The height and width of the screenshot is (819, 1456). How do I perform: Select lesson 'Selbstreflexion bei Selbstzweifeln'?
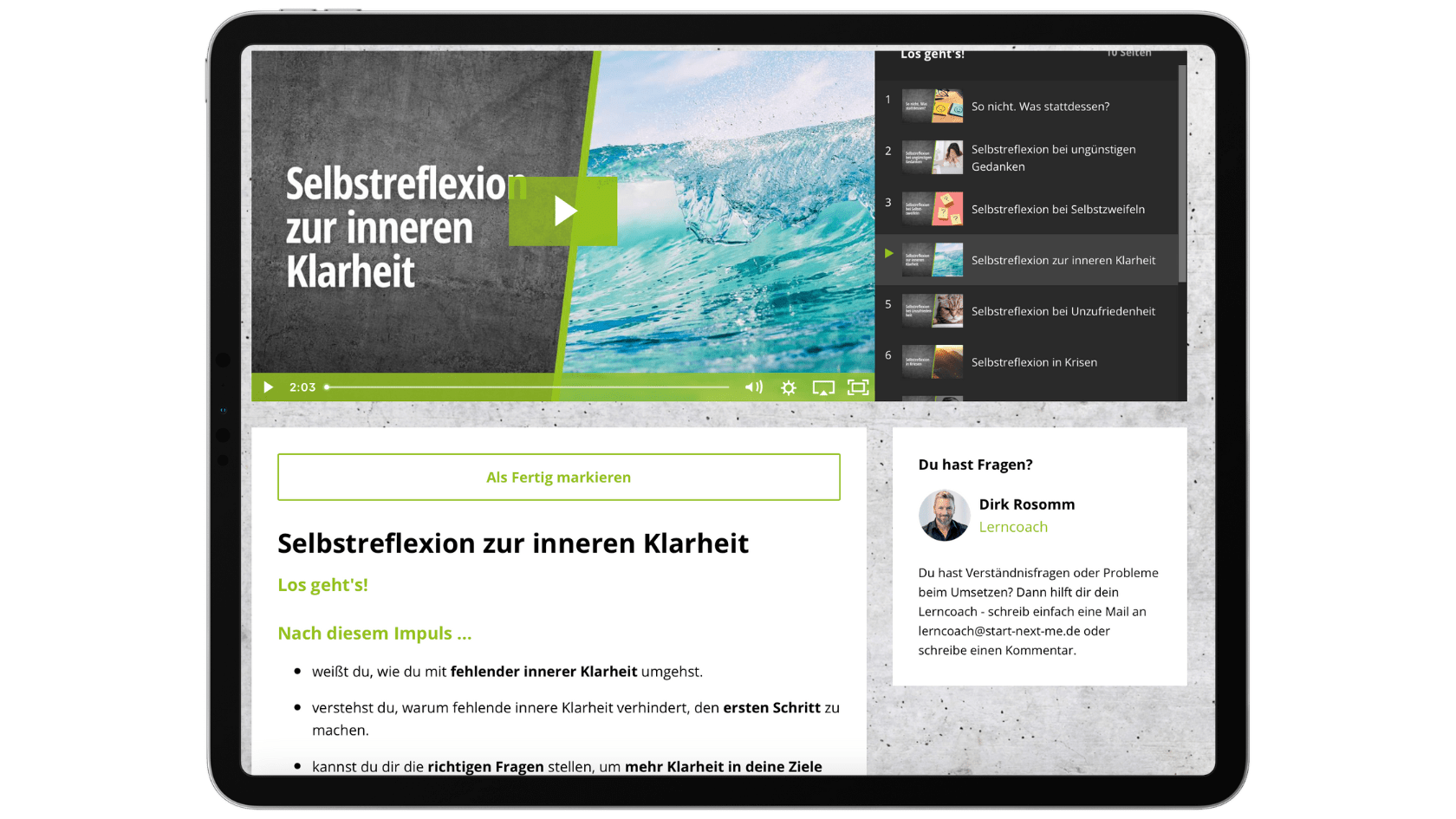(x=1058, y=210)
